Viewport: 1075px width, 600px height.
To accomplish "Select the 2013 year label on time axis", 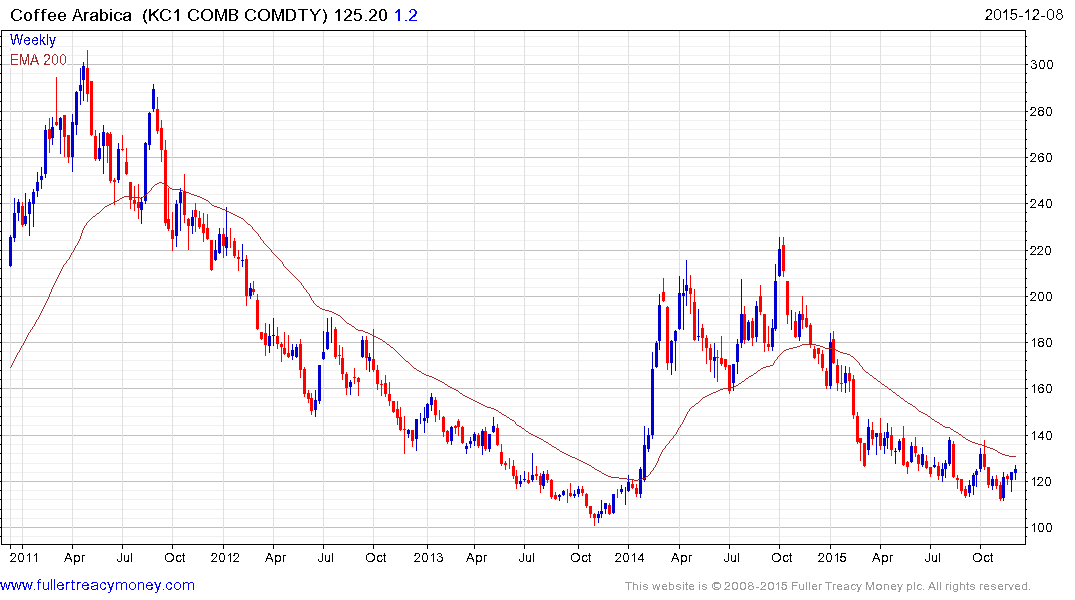I will pyautogui.click(x=428, y=557).
